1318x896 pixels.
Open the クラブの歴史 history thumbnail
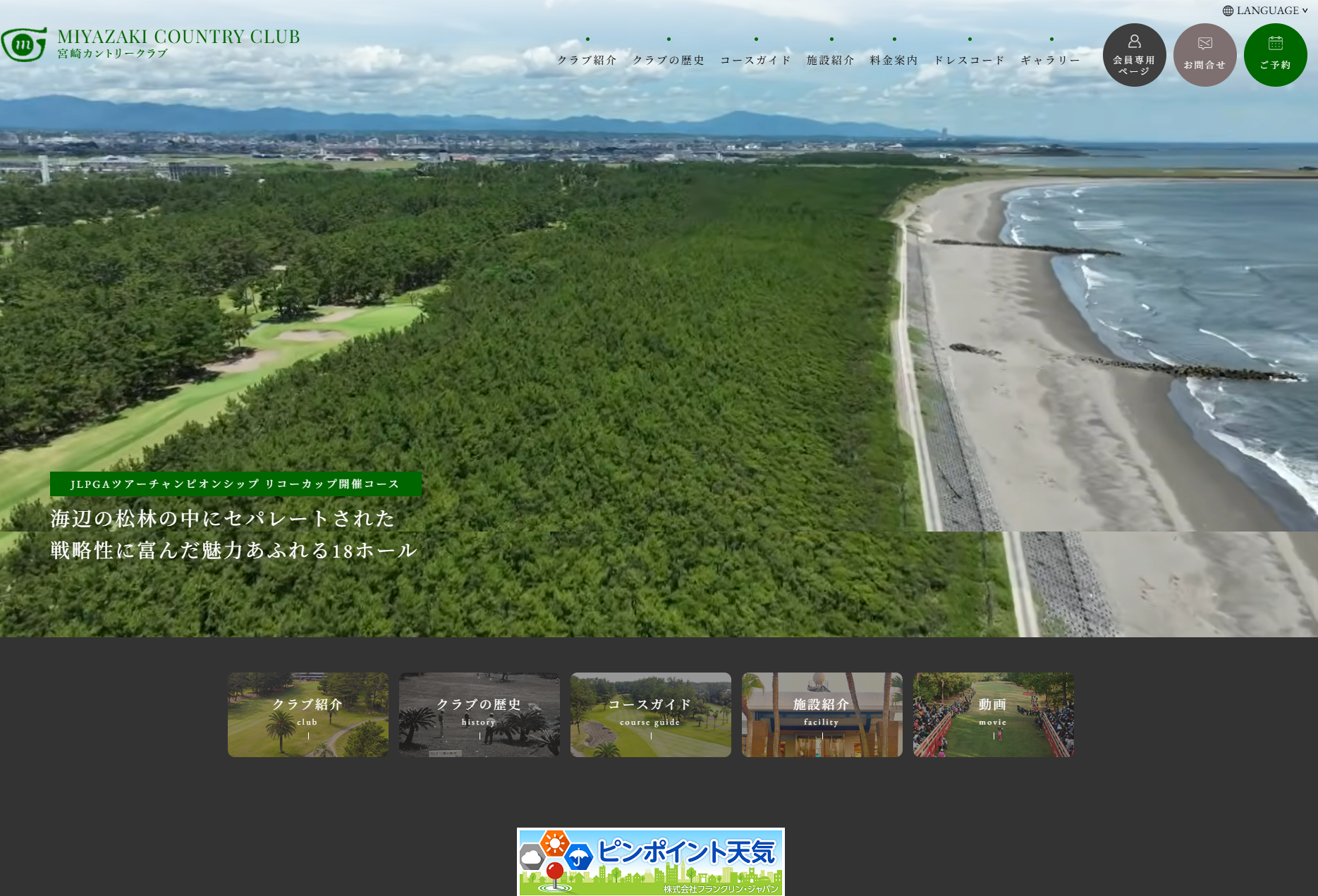[479, 714]
